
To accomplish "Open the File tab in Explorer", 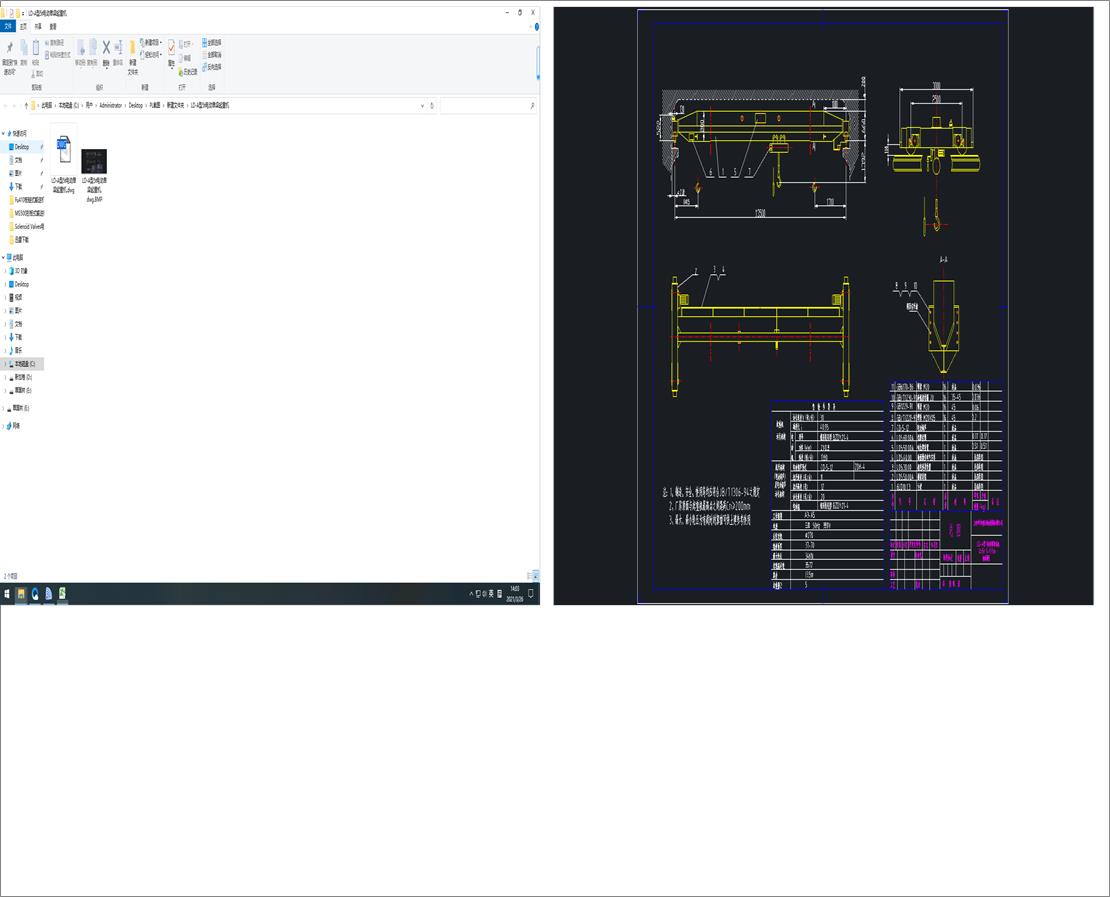I will (8, 26).
